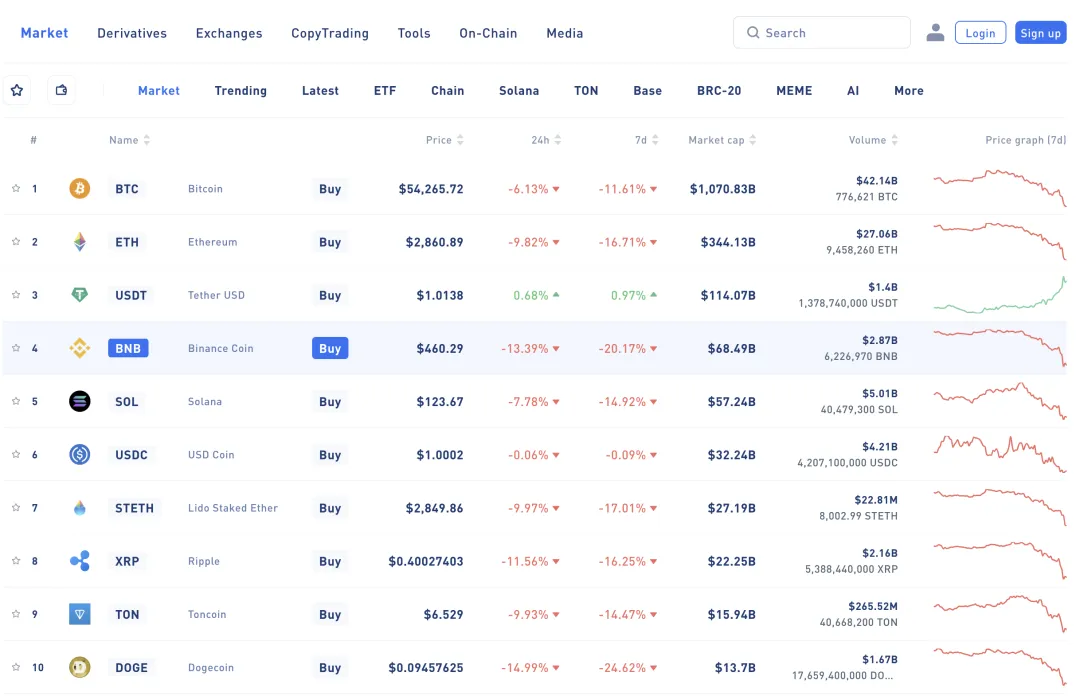This screenshot has height=696, width=1080.
Task: Favorite Ethereum with its star toggle
Action: 16,242
